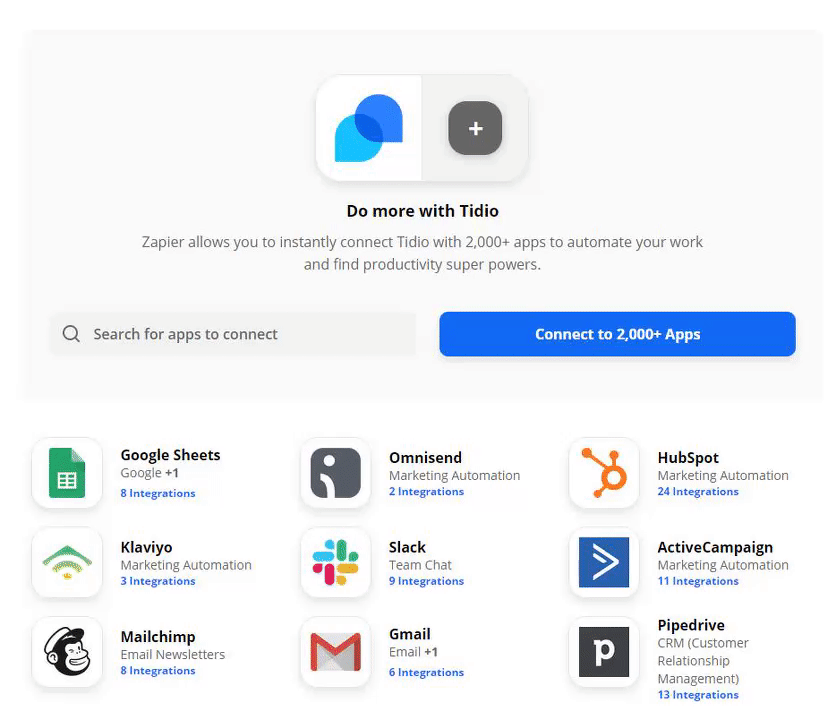Select the Slack title

tap(407, 547)
